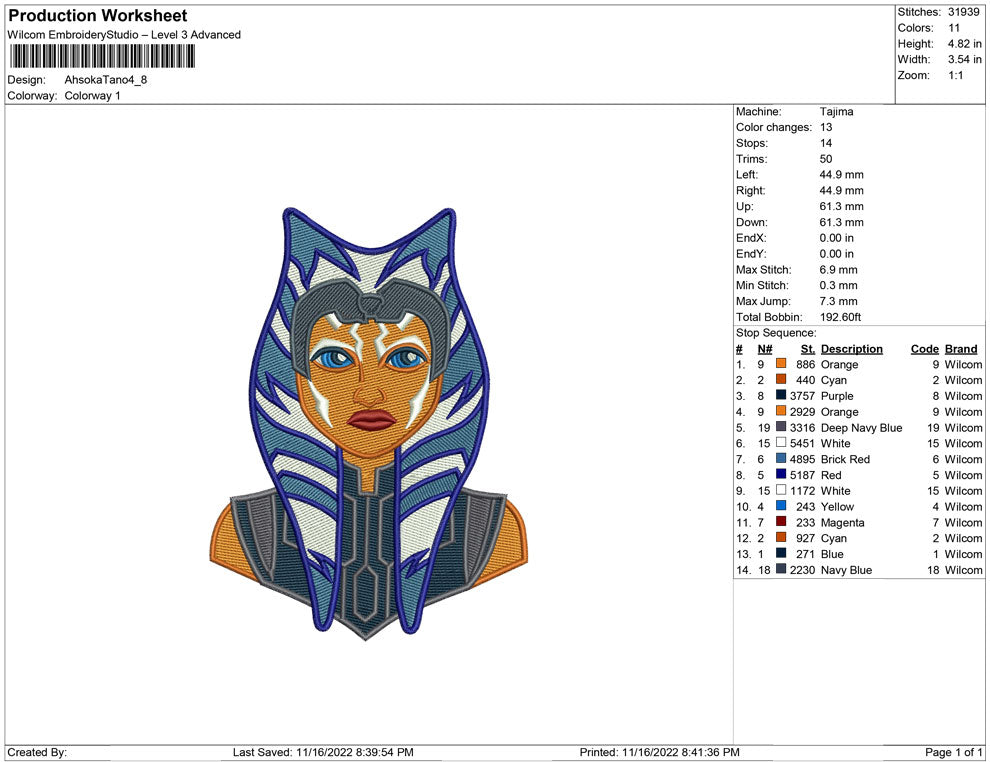Select the orange swatch in stop 4
This screenshot has width=990, height=762.
point(781,411)
